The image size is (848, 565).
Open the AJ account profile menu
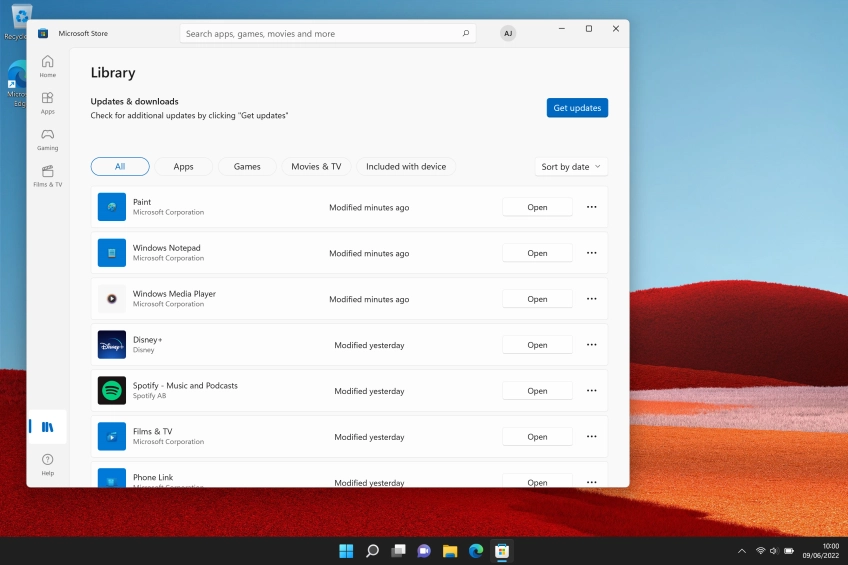point(508,34)
